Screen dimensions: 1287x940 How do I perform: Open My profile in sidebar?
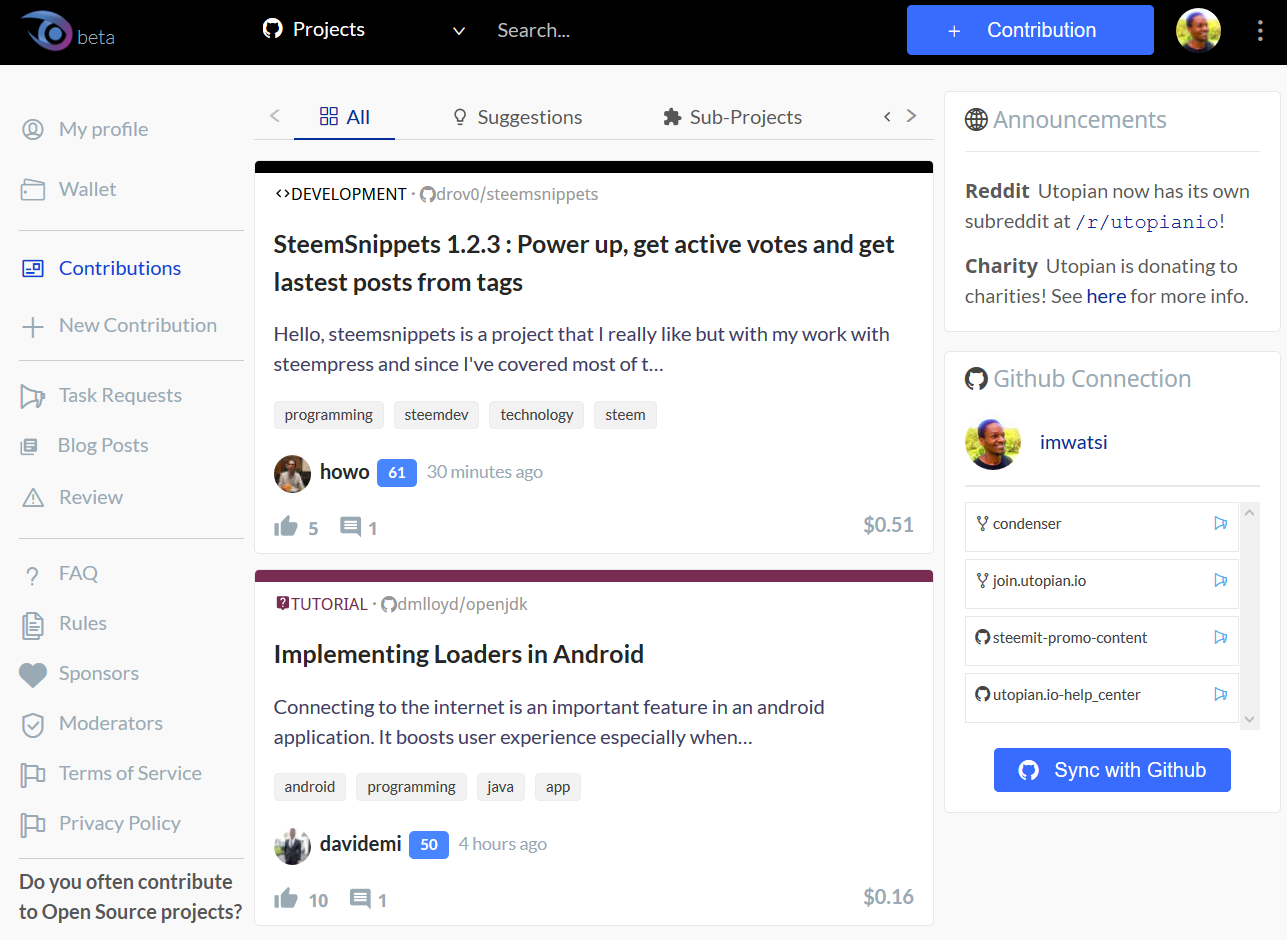103,129
